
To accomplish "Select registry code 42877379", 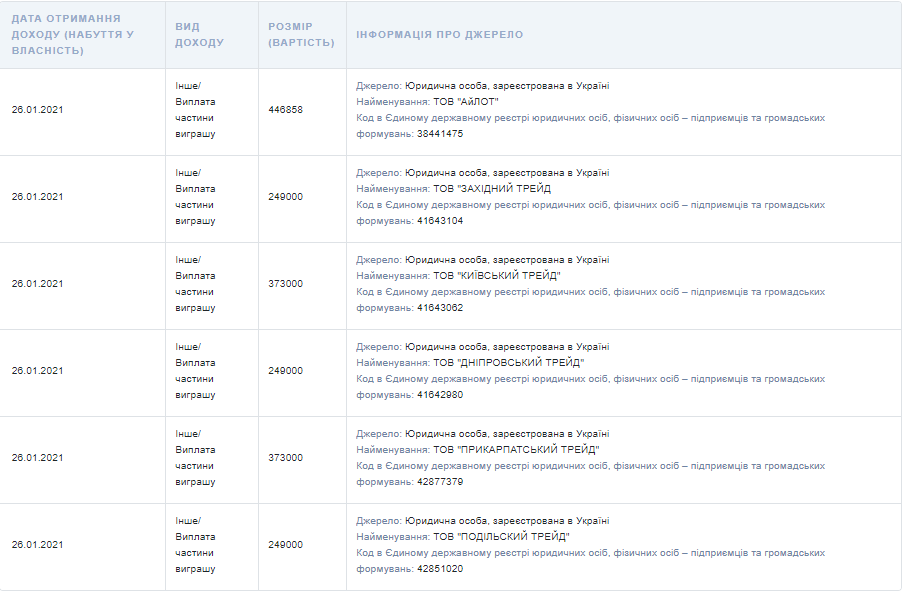I will pyautogui.click(x=440, y=482).
